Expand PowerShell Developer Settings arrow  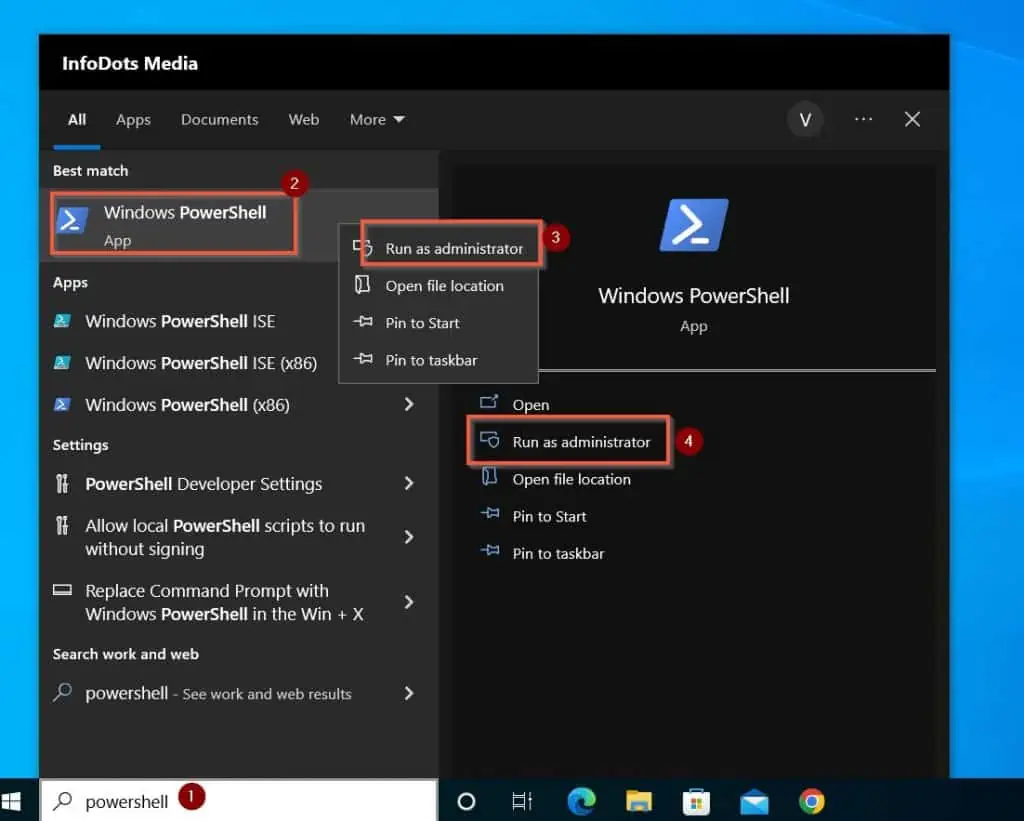tap(409, 483)
